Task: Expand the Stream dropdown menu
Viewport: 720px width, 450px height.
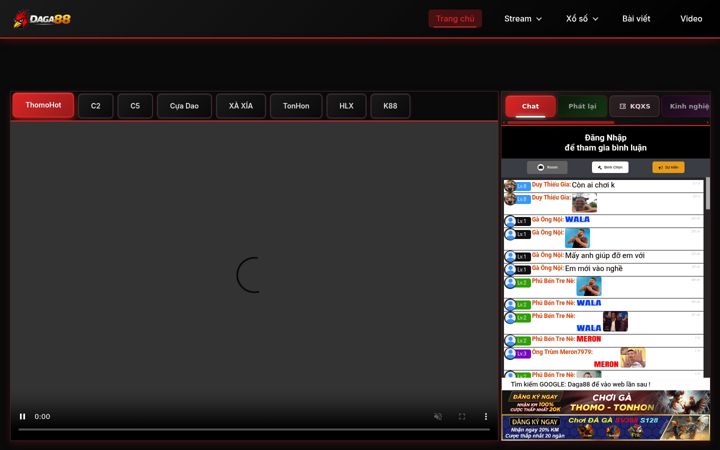Action: click(x=523, y=19)
